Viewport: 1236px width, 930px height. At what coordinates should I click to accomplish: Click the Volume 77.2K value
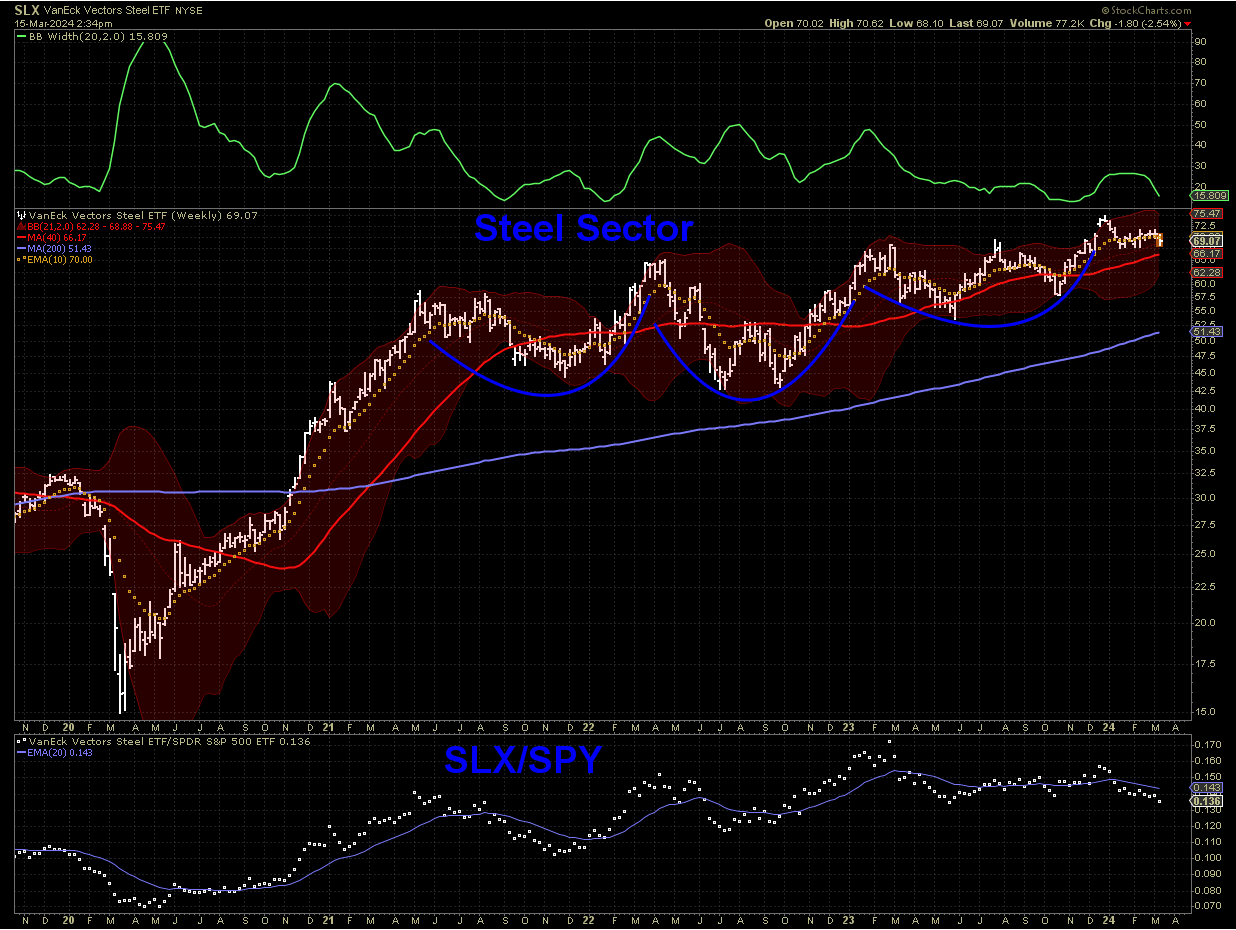click(x=1049, y=22)
